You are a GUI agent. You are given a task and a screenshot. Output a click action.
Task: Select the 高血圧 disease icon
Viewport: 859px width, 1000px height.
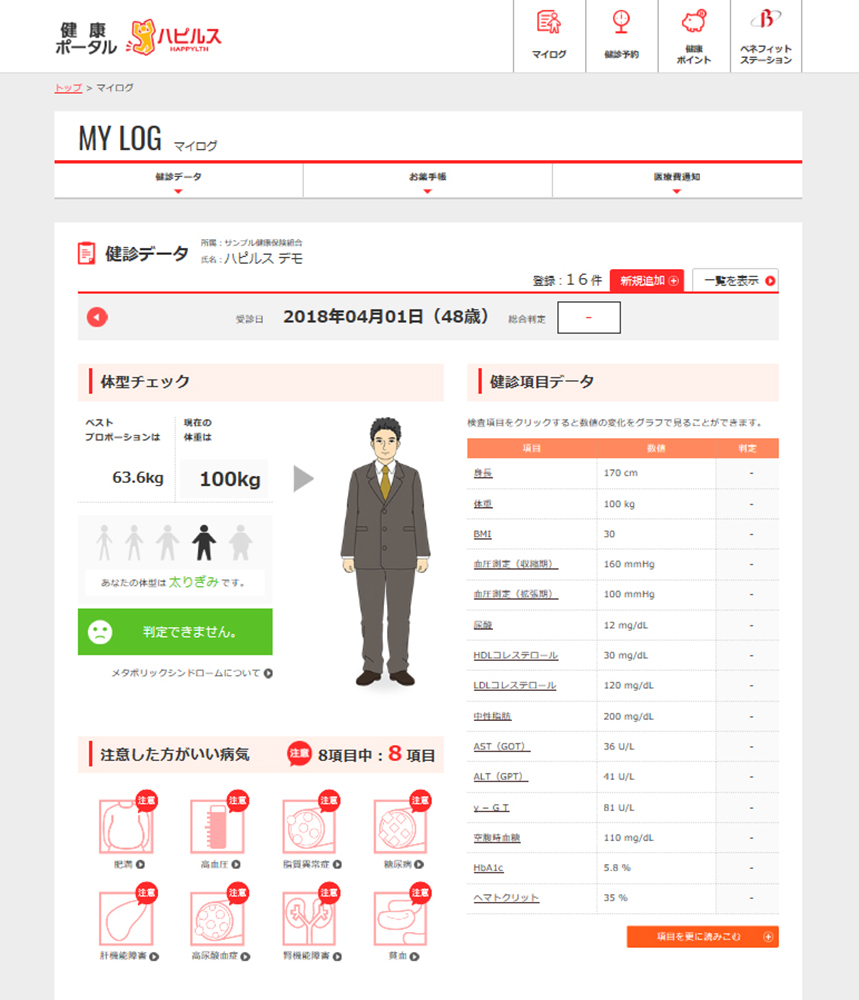pos(215,826)
